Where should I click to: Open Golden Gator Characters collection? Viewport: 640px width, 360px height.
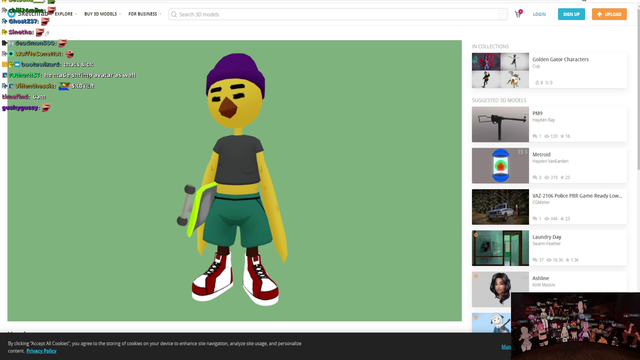pos(560,59)
